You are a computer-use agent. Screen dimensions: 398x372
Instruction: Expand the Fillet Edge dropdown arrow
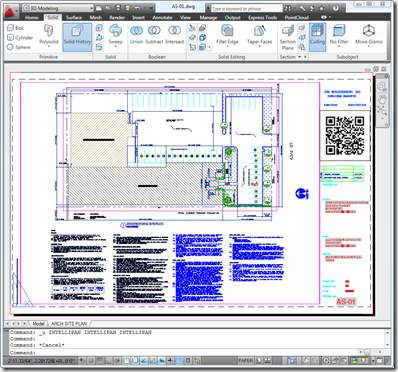point(227,47)
